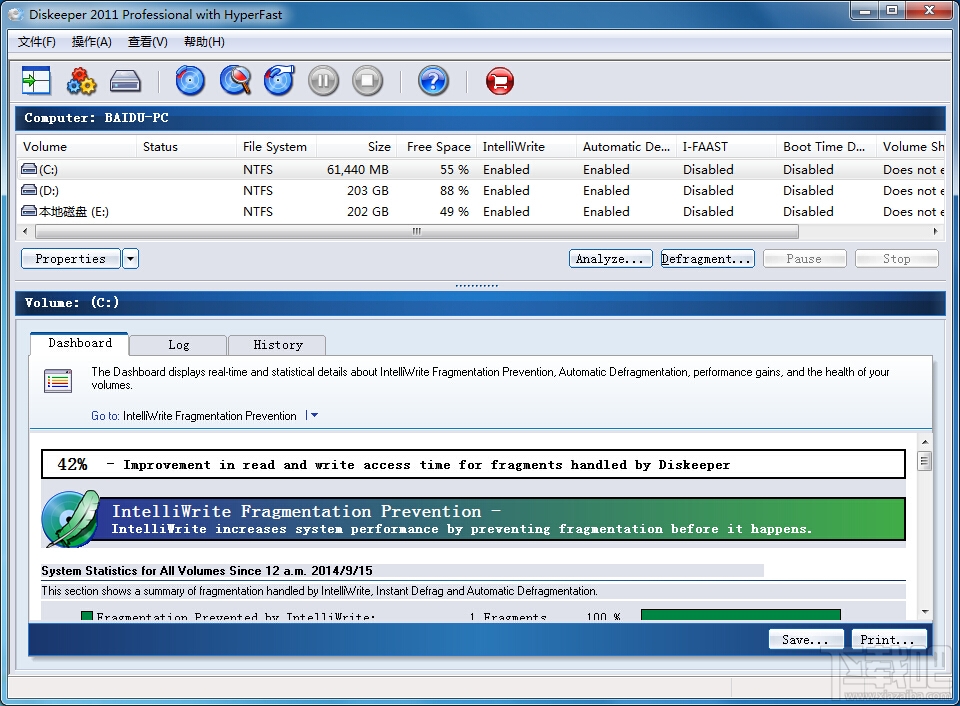Click the IntelliWrite Fragmentation Prevention go-to link
Screen dimensions: 960x706
[209, 416]
